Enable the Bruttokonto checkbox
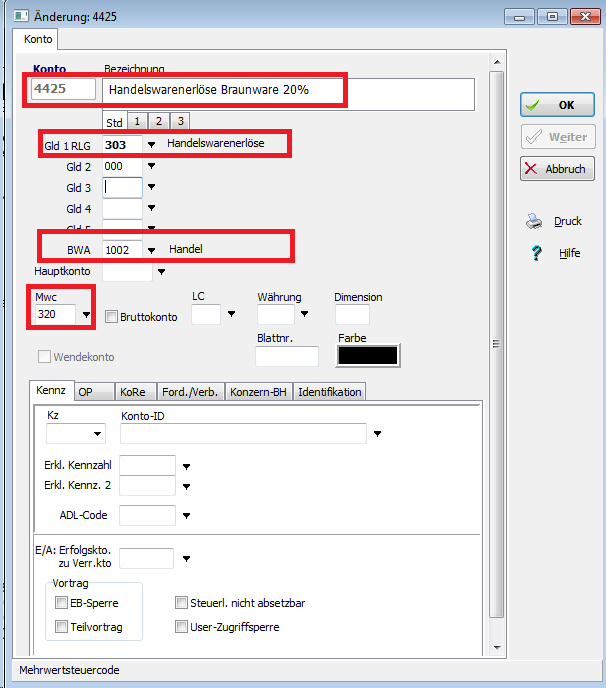Viewport: 606px width, 688px height. point(112,316)
